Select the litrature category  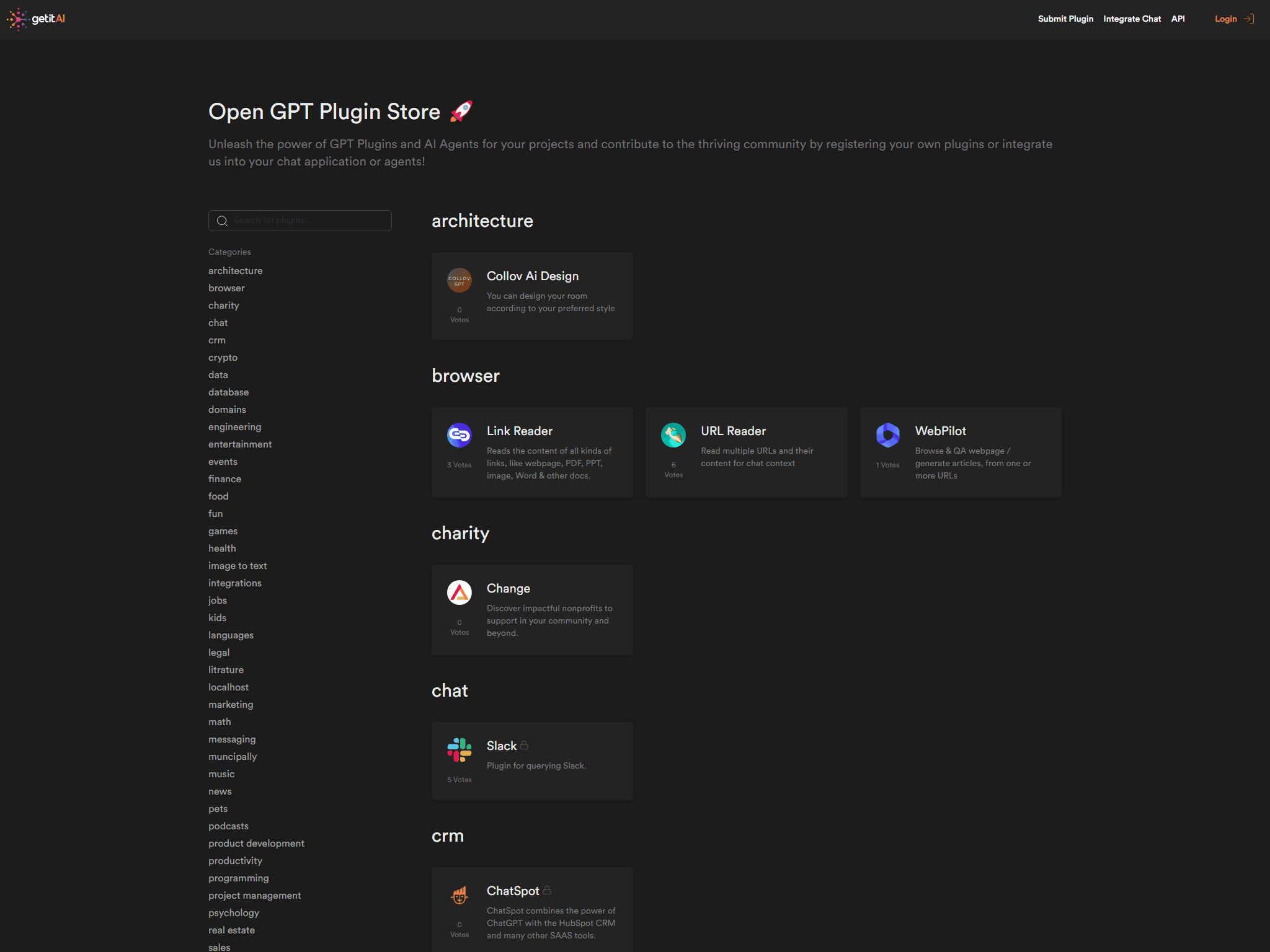click(x=226, y=670)
